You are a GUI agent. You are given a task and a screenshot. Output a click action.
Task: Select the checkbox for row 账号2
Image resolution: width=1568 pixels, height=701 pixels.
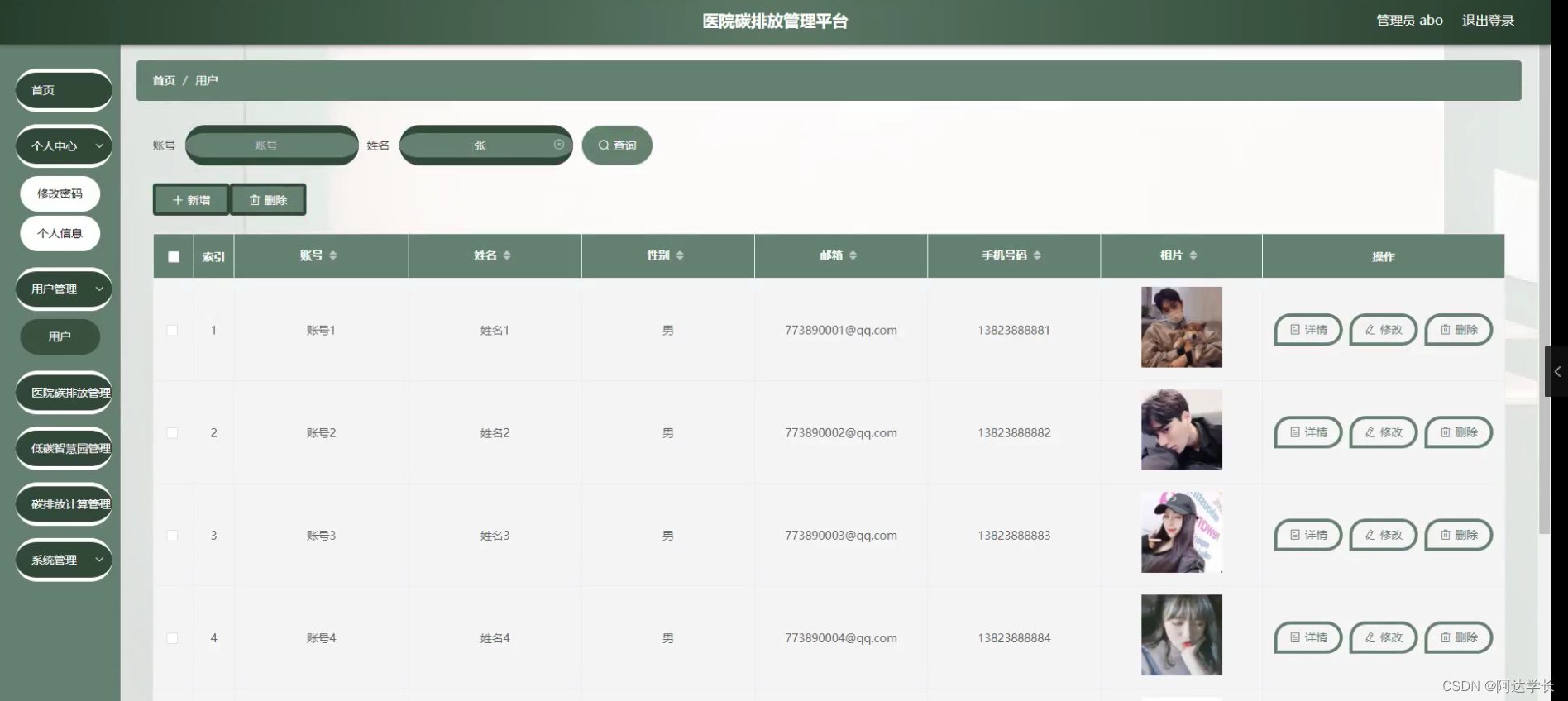172,432
